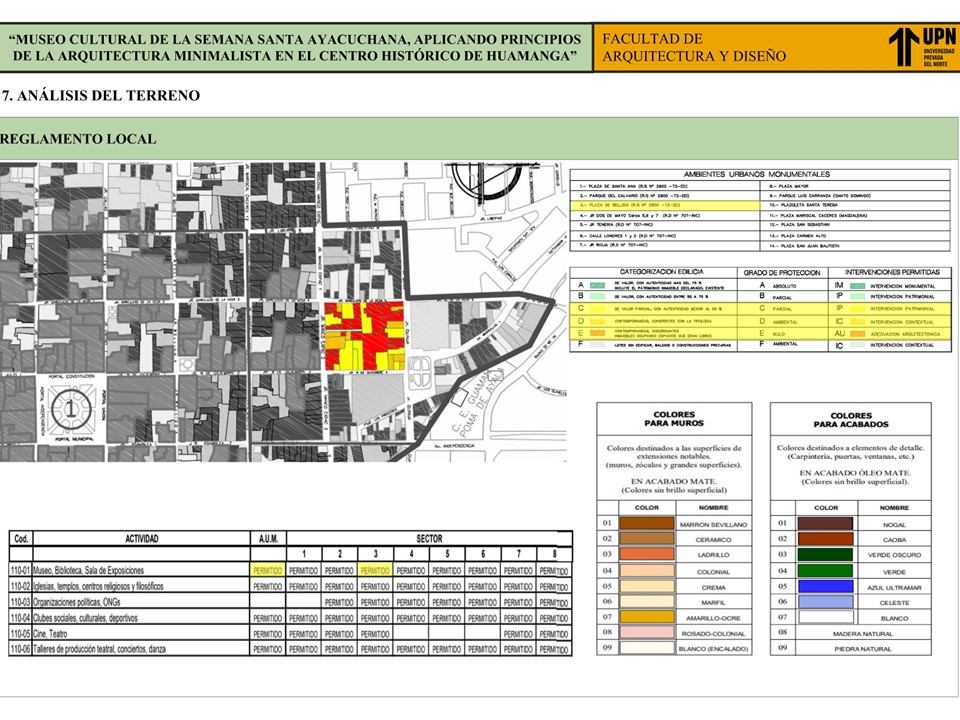
Task: Pick the Caoba finish color swatch
Action: 825,539
